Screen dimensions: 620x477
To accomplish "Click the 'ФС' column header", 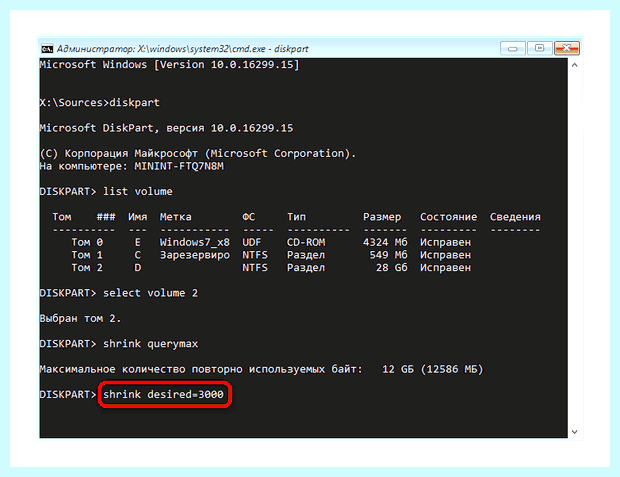I will (248, 217).
